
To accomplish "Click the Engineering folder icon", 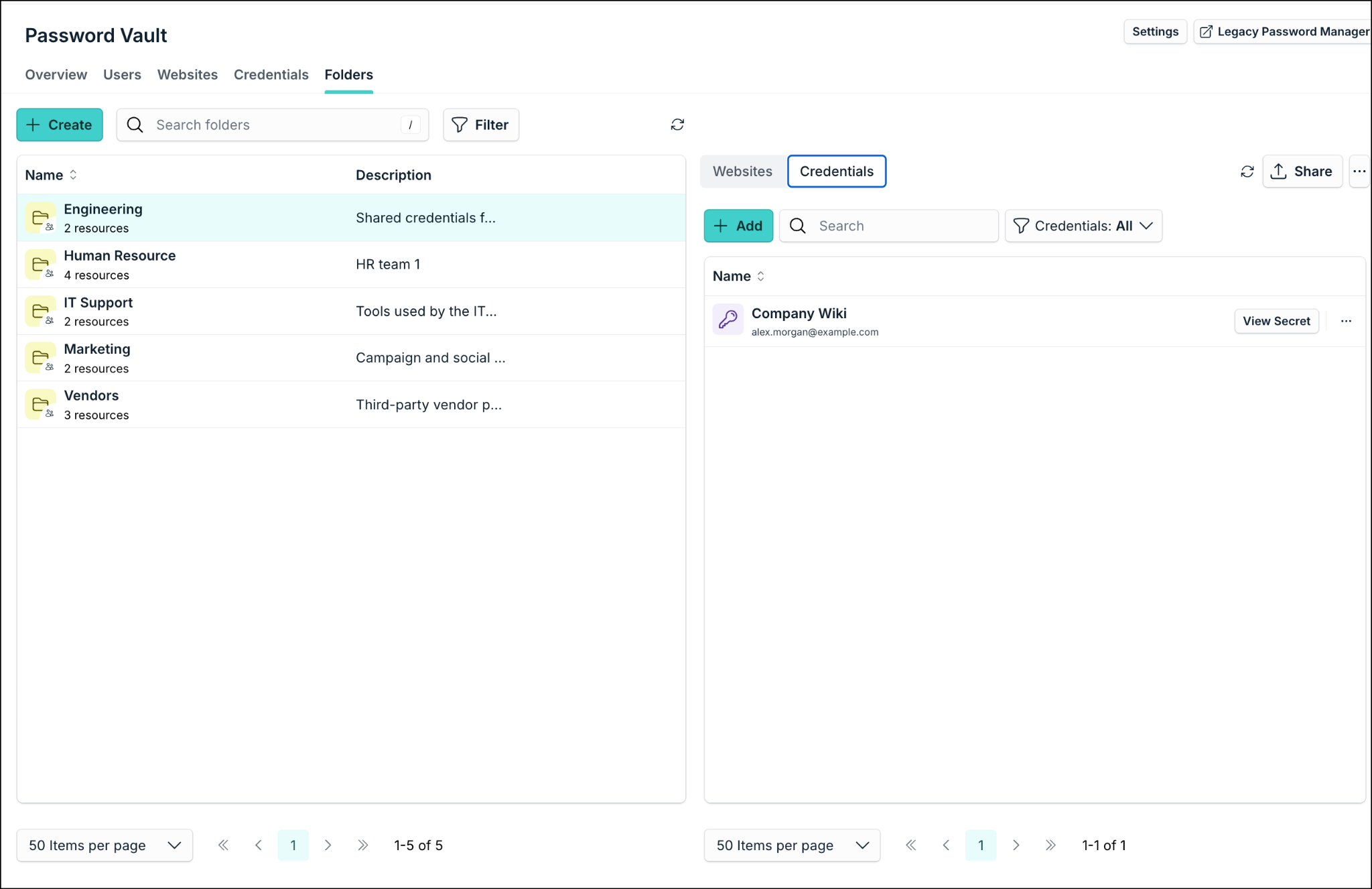I will pyautogui.click(x=41, y=218).
